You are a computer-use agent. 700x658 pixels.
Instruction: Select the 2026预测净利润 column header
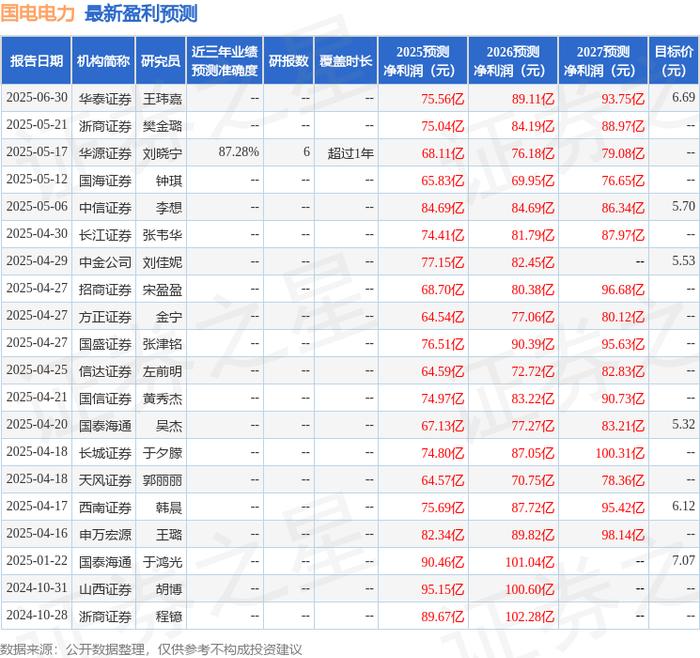(513, 61)
